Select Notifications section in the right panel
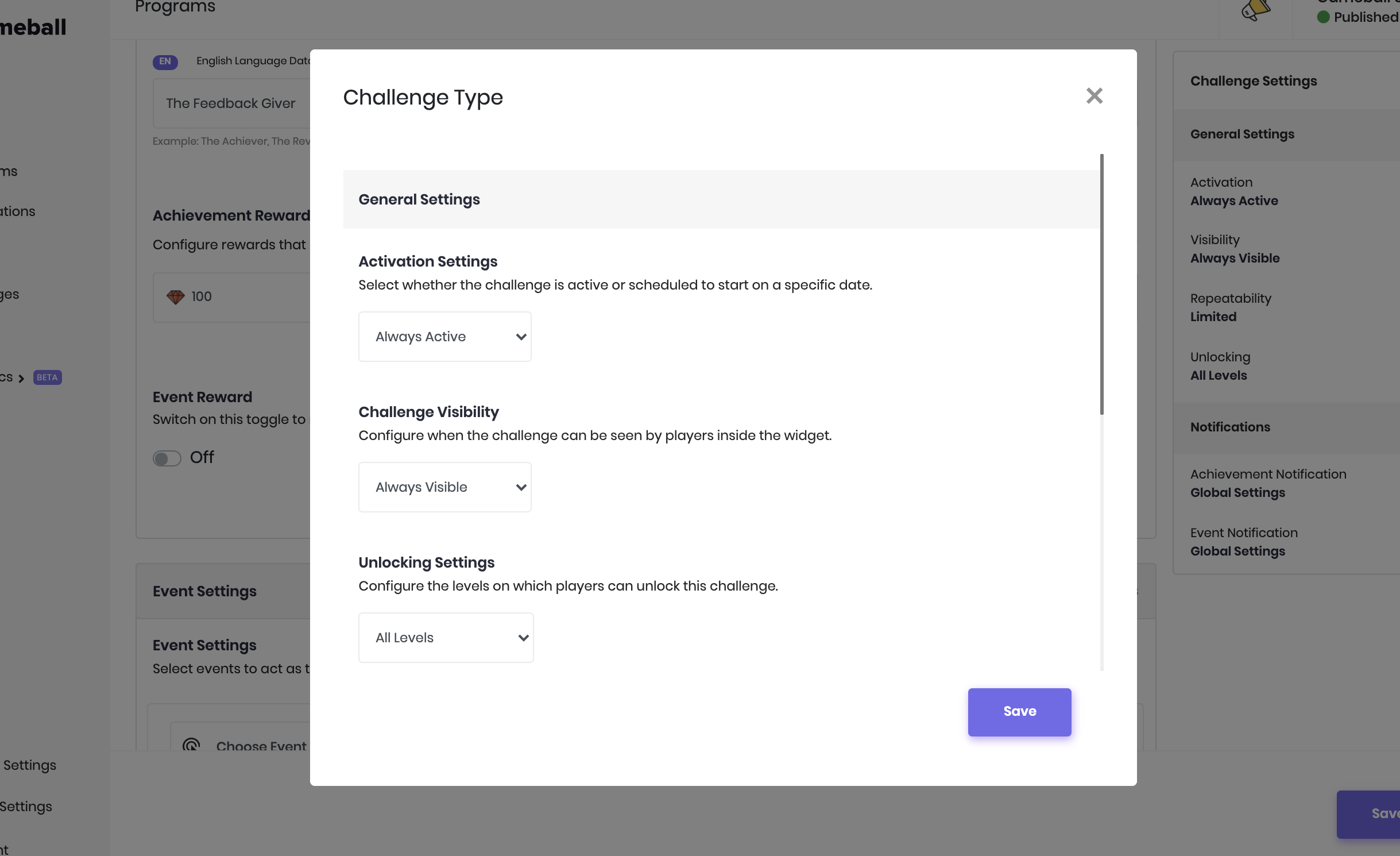 coord(1230,427)
